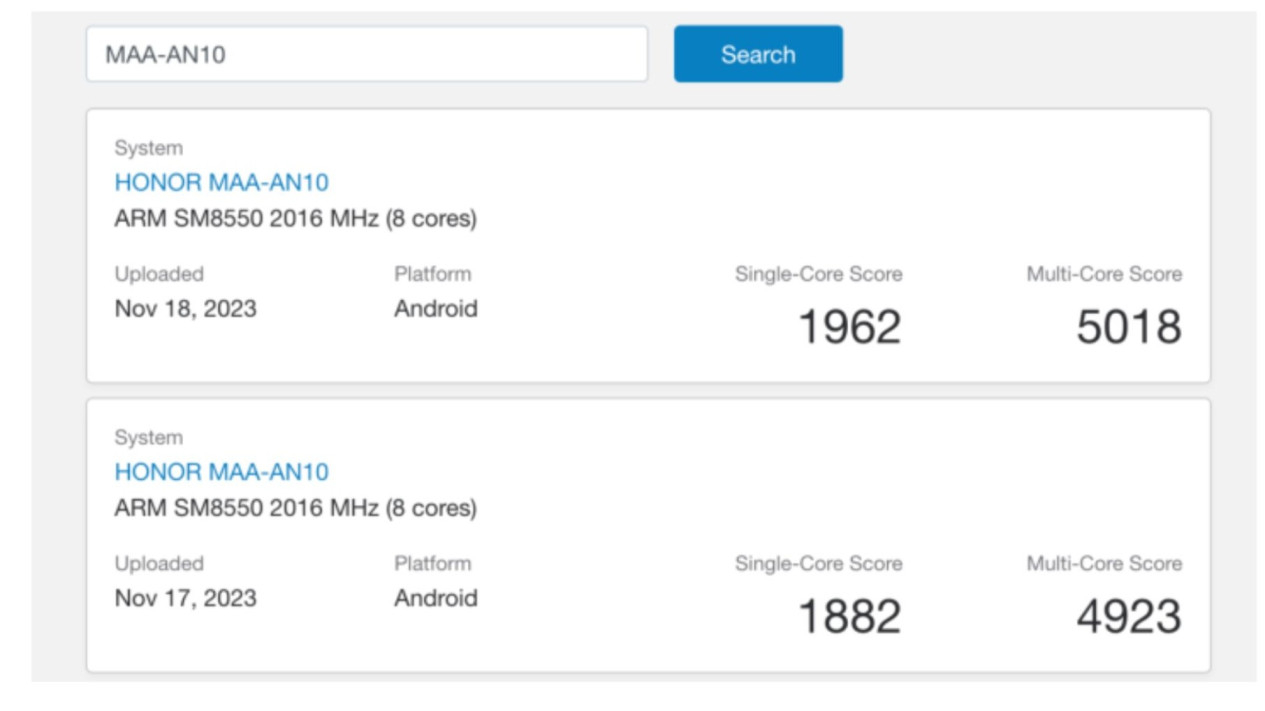Click ARM SM8550 text in the Nov 18 result

295,218
